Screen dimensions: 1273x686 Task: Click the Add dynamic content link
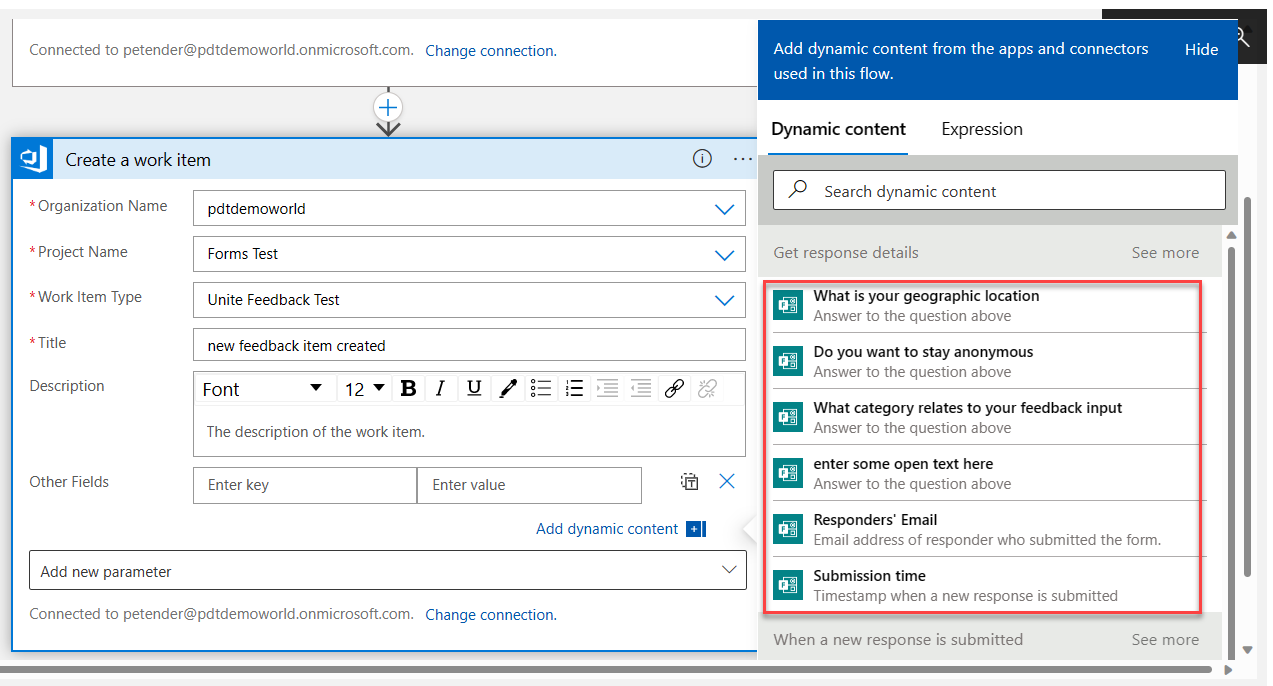607,529
